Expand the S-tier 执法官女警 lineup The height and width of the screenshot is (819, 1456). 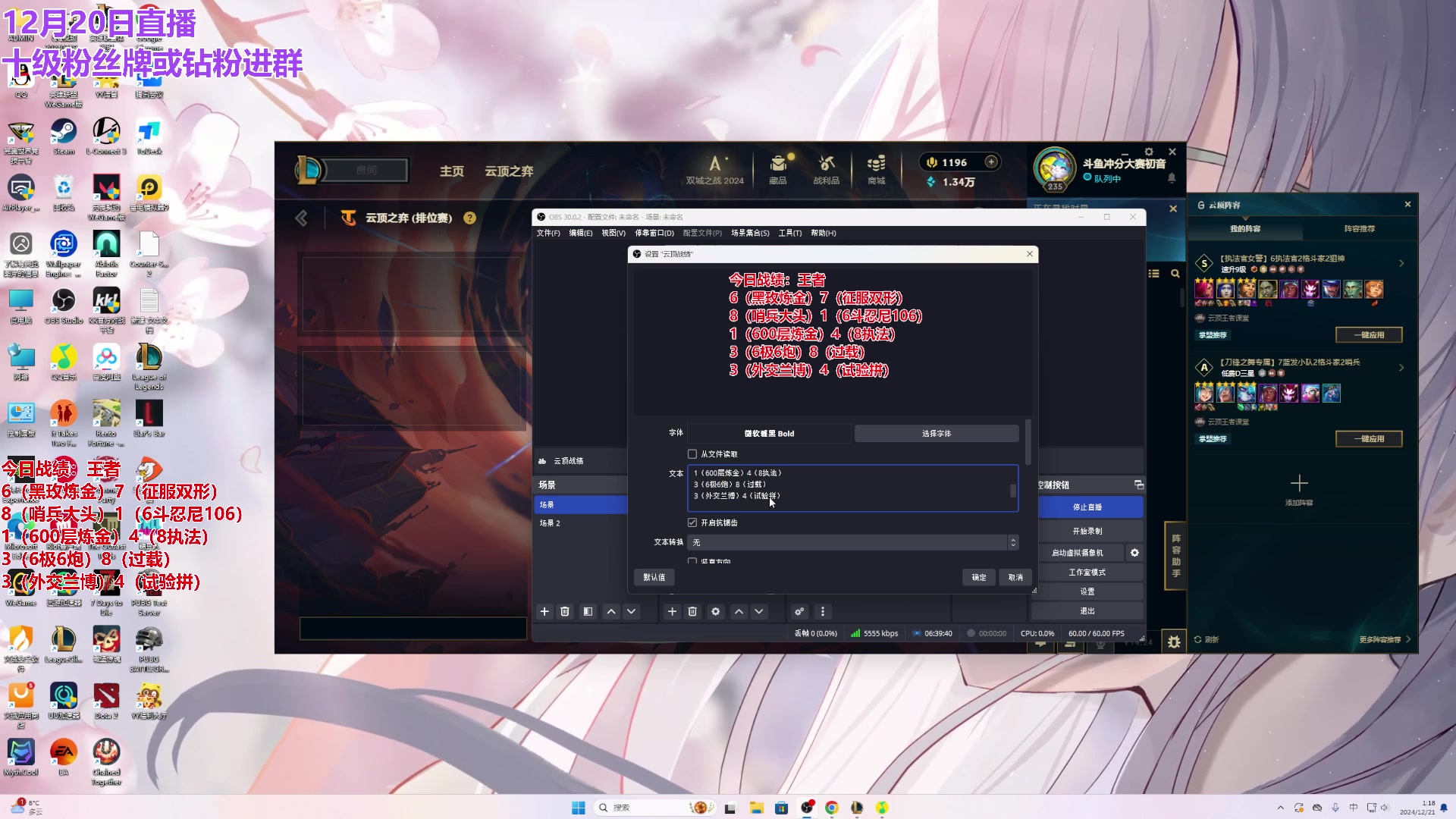pyautogui.click(x=1401, y=263)
